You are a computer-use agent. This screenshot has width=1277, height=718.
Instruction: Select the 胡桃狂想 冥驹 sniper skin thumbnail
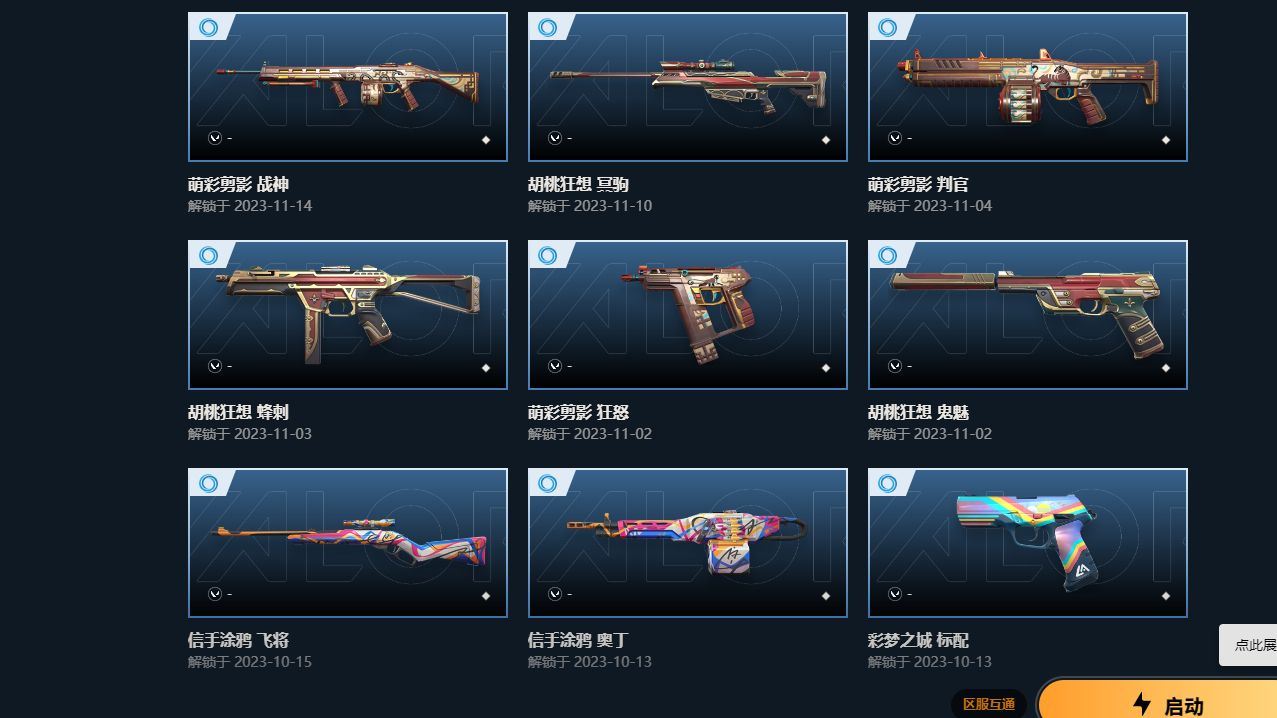688,87
